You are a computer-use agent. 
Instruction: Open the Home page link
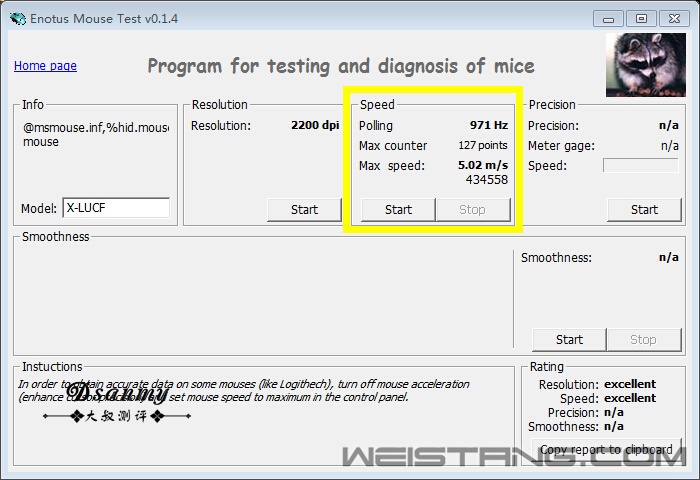point(45,66)
